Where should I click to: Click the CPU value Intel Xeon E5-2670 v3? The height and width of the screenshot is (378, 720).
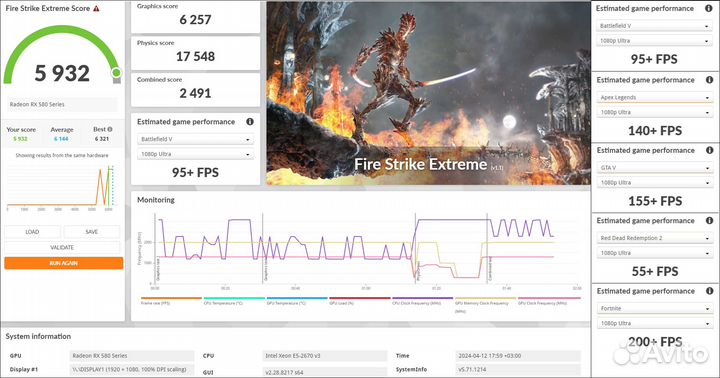pyautogui.click(x=325, y=356)
